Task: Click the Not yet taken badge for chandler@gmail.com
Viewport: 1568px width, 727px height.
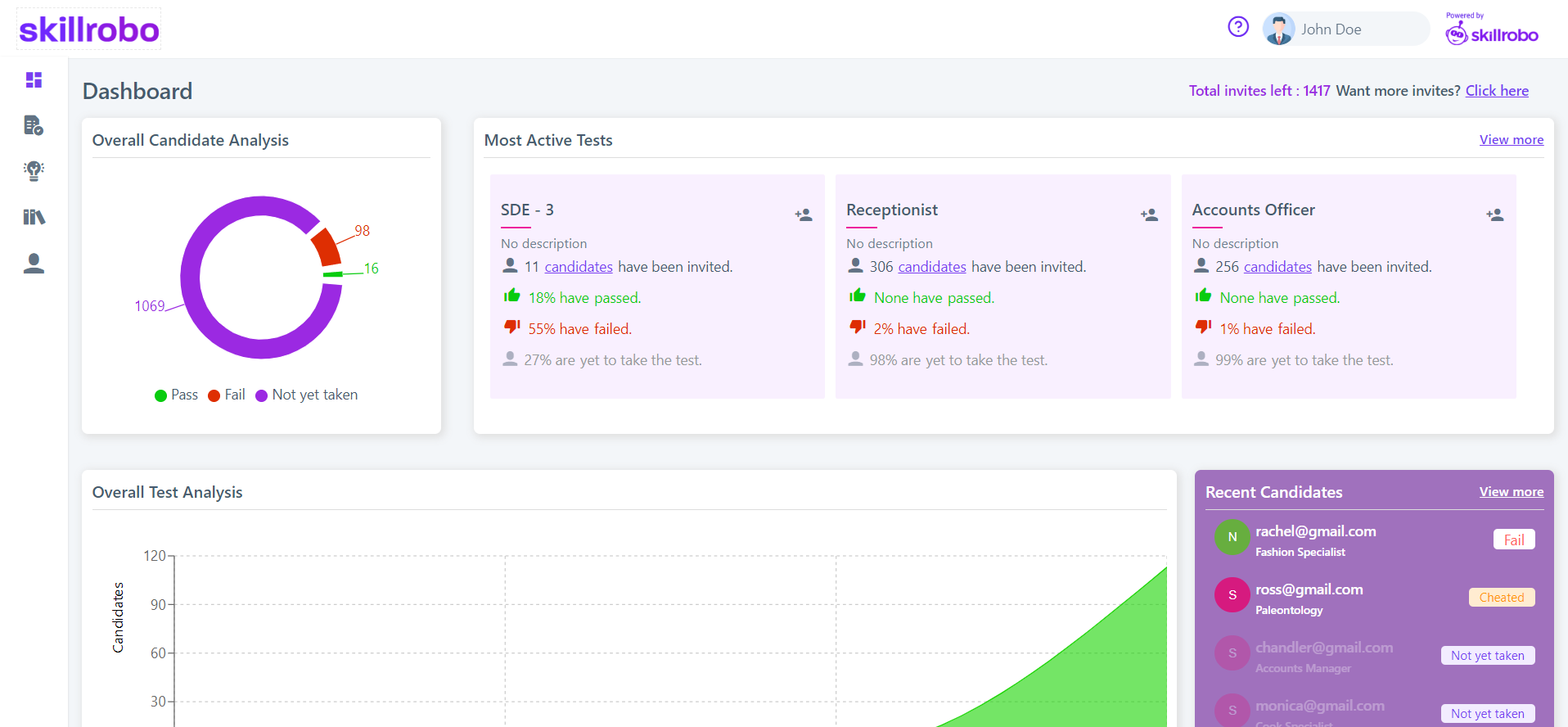Action: (1488, 656)
